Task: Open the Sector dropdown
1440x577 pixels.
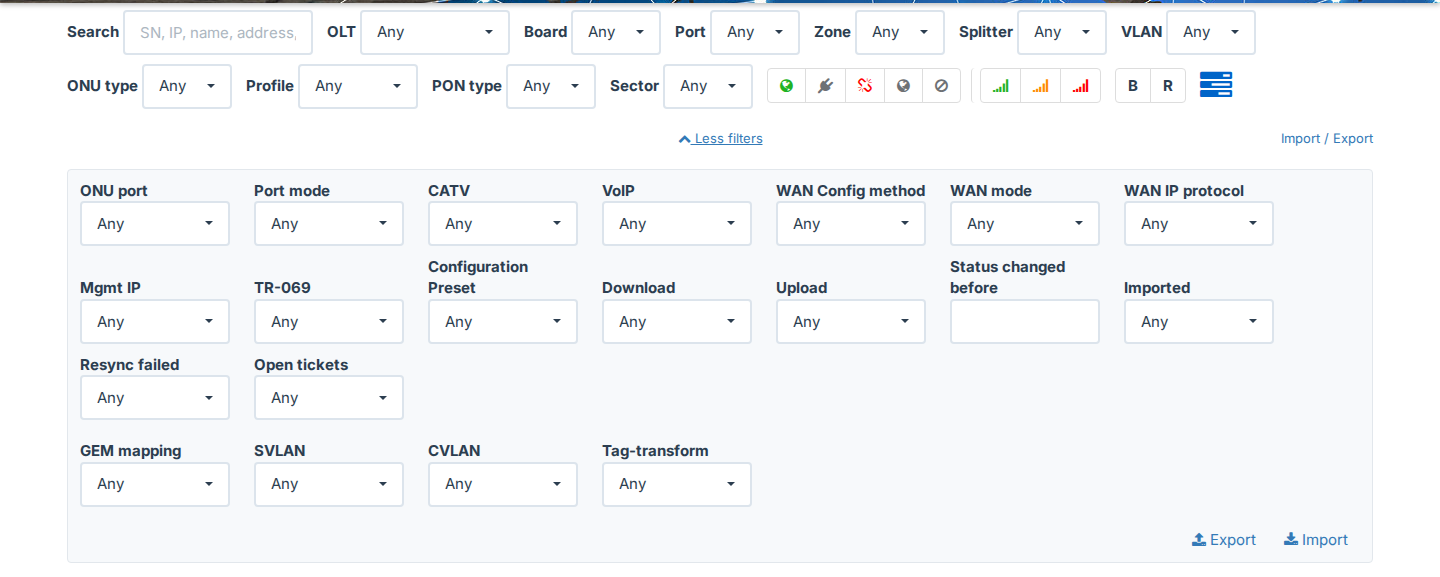Action: (708, 86)
